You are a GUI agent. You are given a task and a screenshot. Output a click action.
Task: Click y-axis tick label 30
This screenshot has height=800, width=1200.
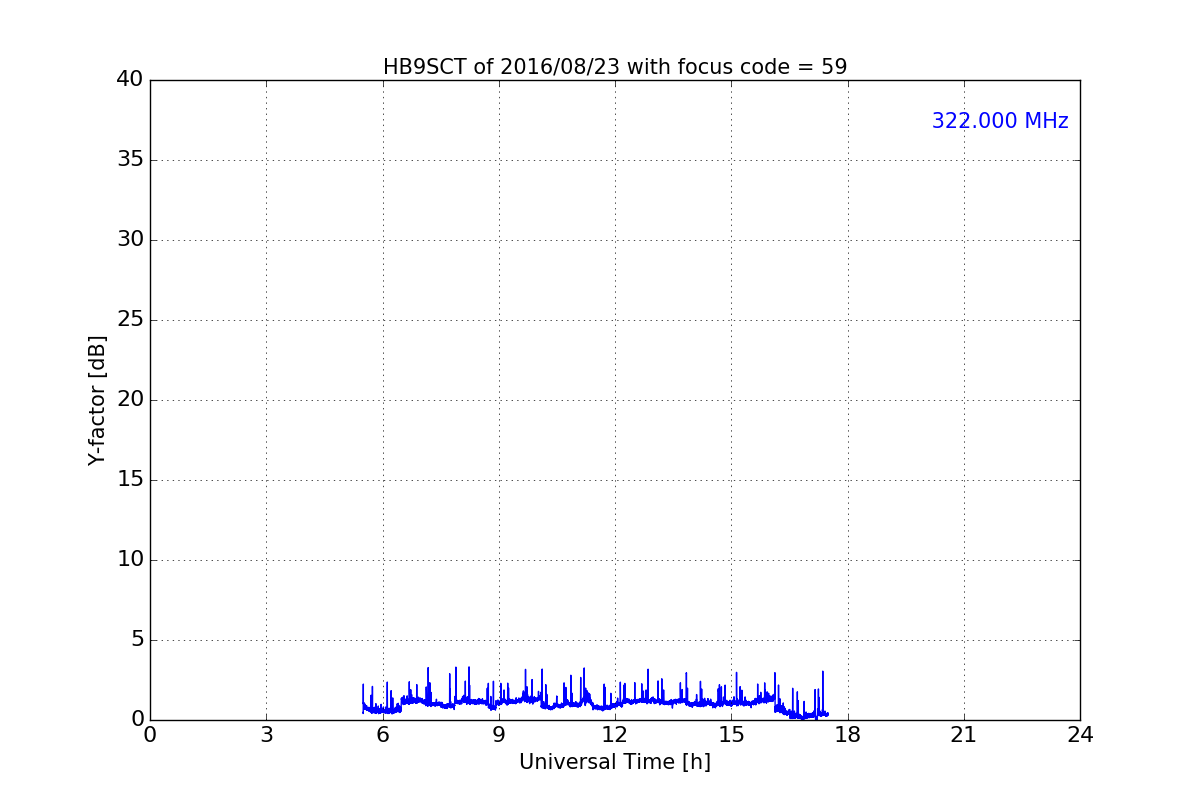coord(130,240)
